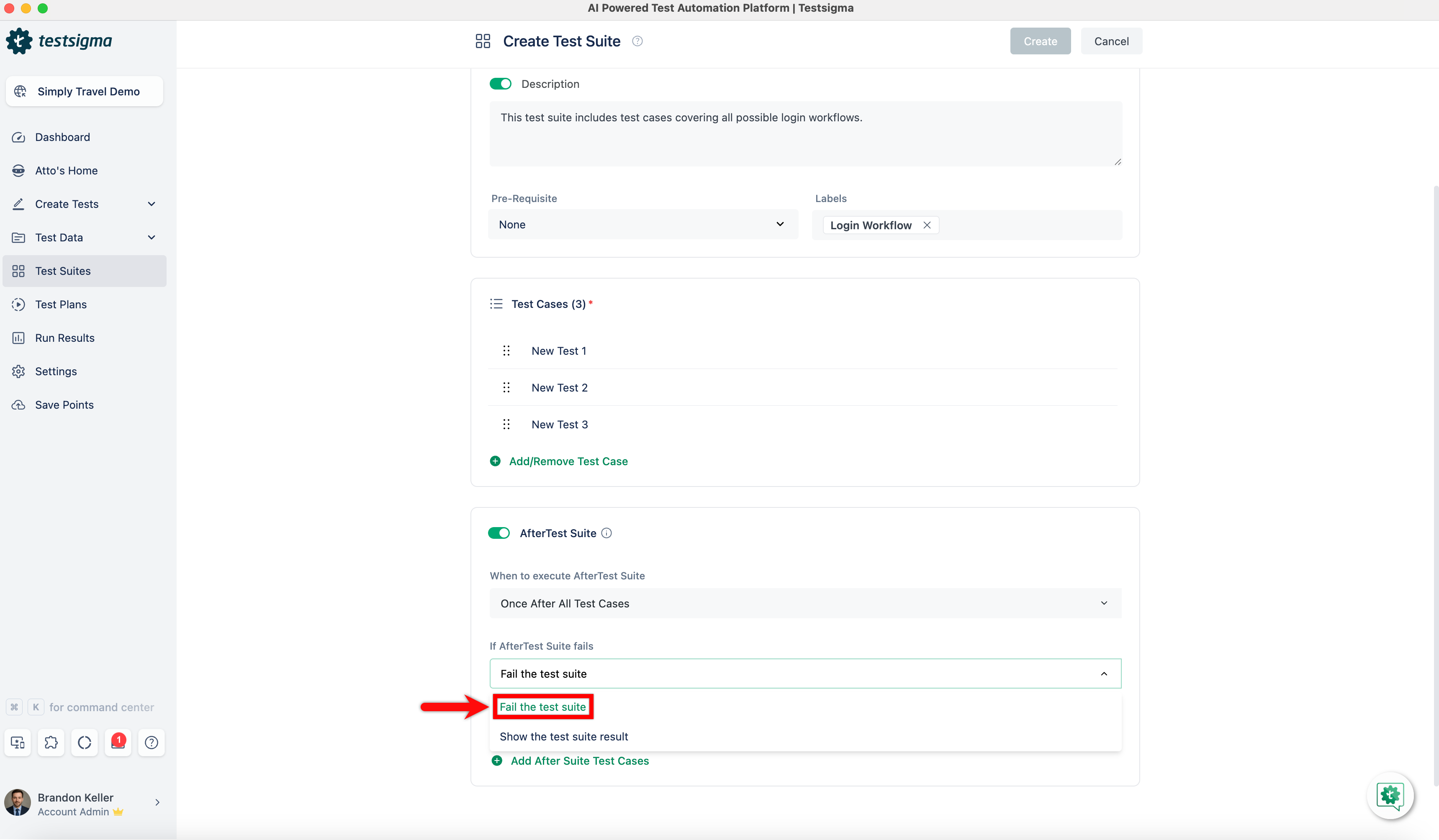
Task: Click the puzzle-piece addons icon
Action: 51,743
